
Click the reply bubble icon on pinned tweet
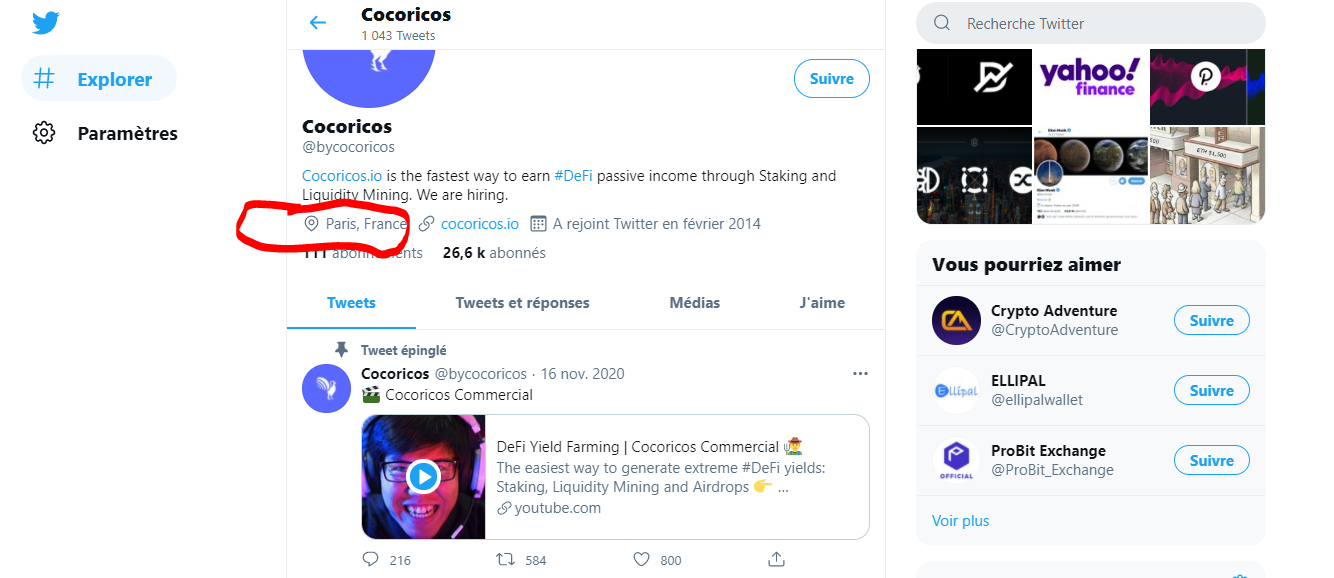tap(369, 559)
